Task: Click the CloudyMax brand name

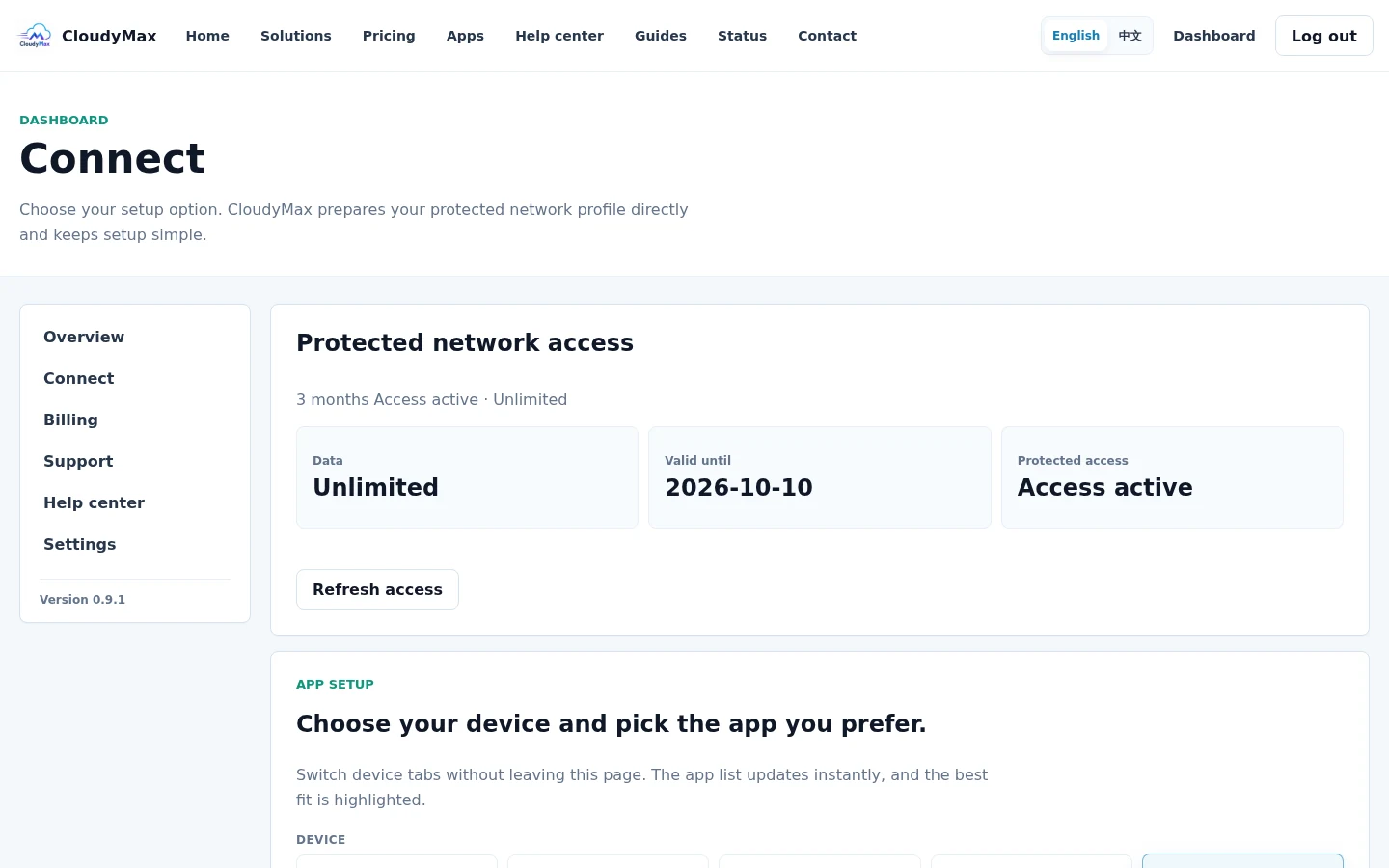Action: coord(109,36)
